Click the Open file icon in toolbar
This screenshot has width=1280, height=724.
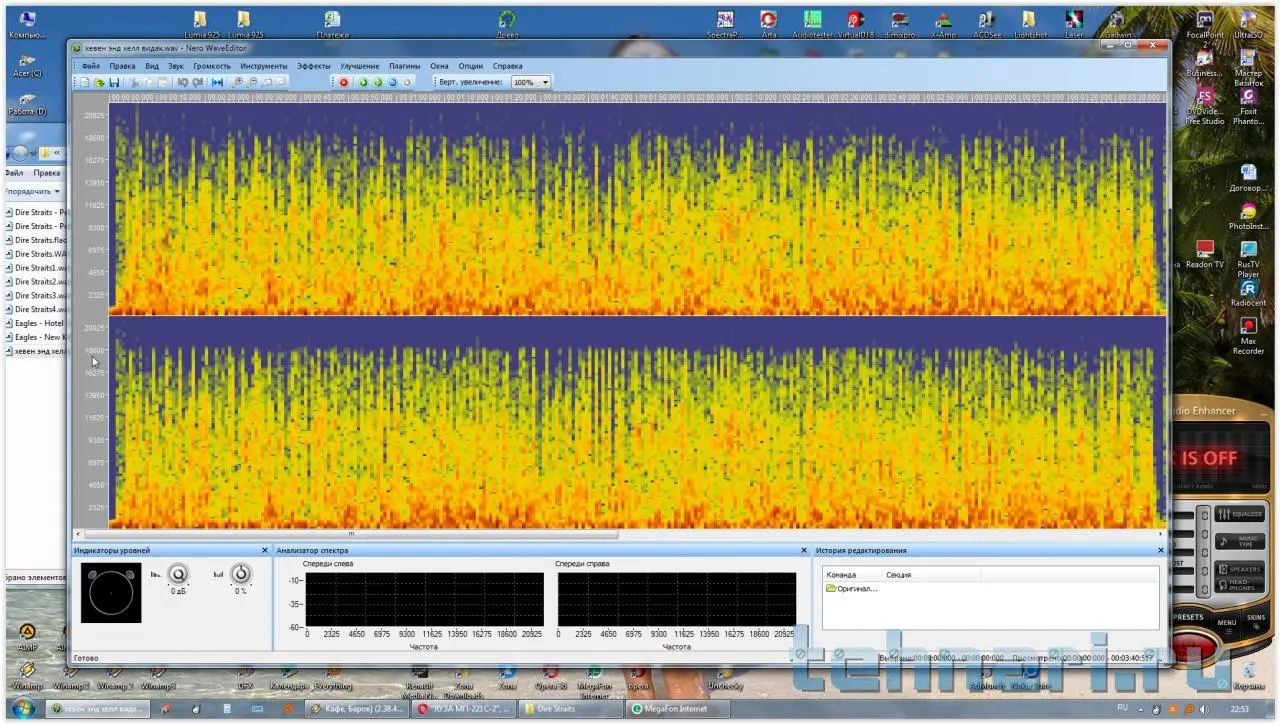tap(99, 82)
